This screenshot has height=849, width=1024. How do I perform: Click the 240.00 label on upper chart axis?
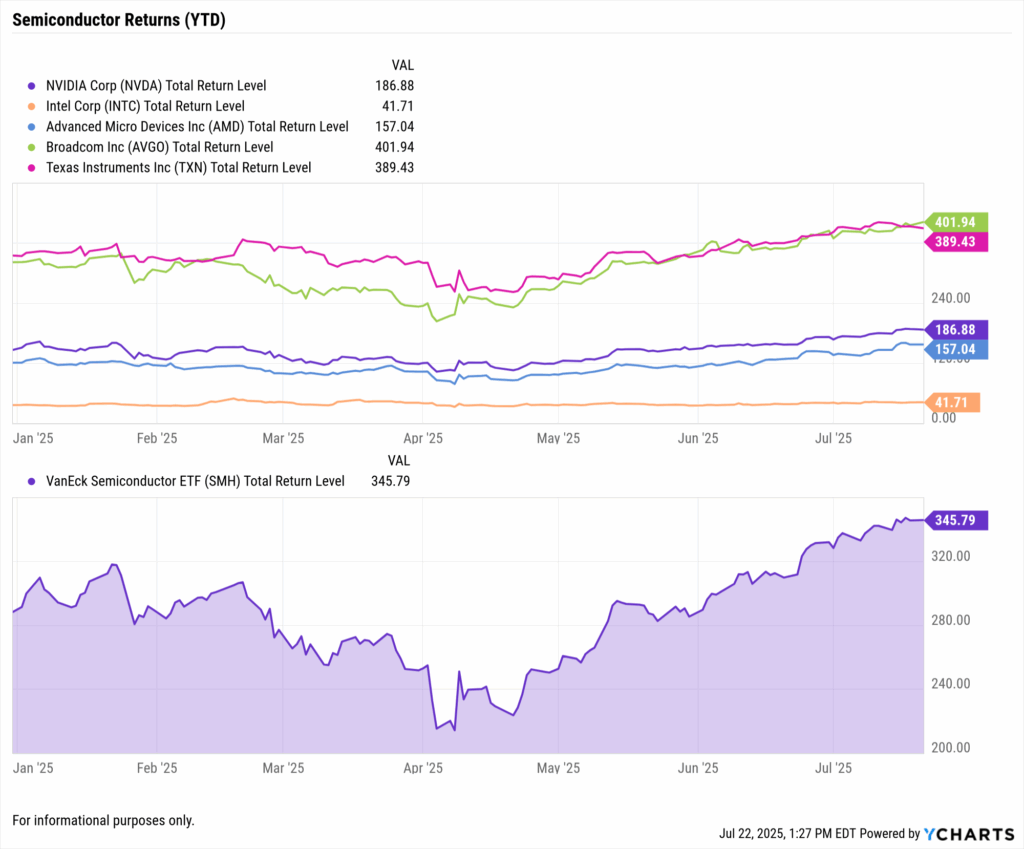click(951, 298)
